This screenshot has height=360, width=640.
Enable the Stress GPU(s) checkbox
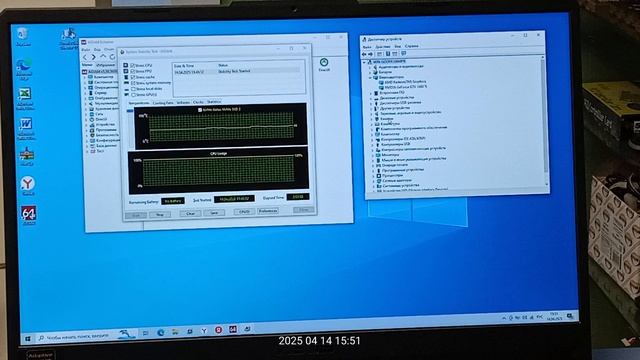[133, 95]
